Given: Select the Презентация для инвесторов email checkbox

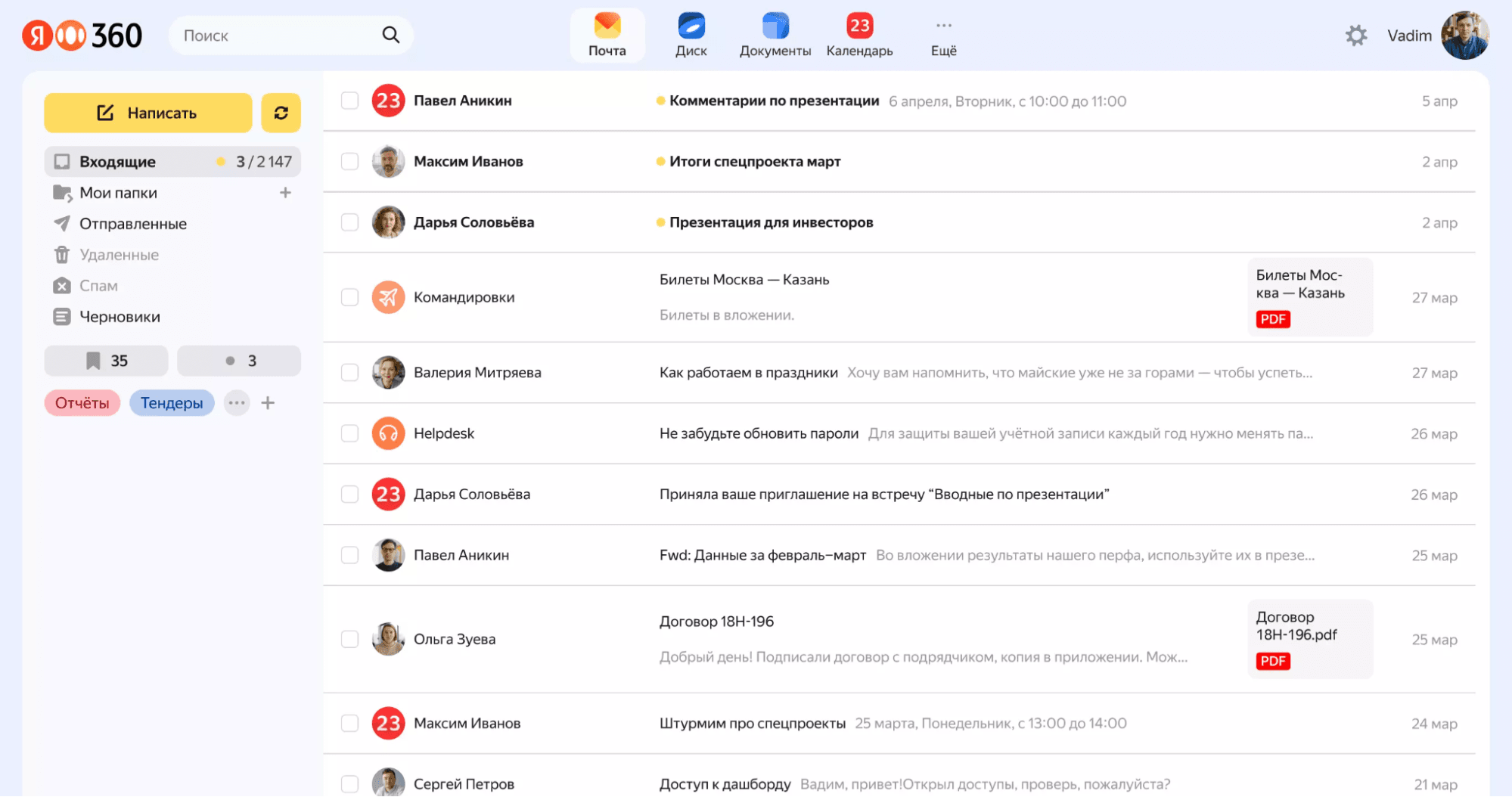Looking at the screenshot, I should point(349,222).
